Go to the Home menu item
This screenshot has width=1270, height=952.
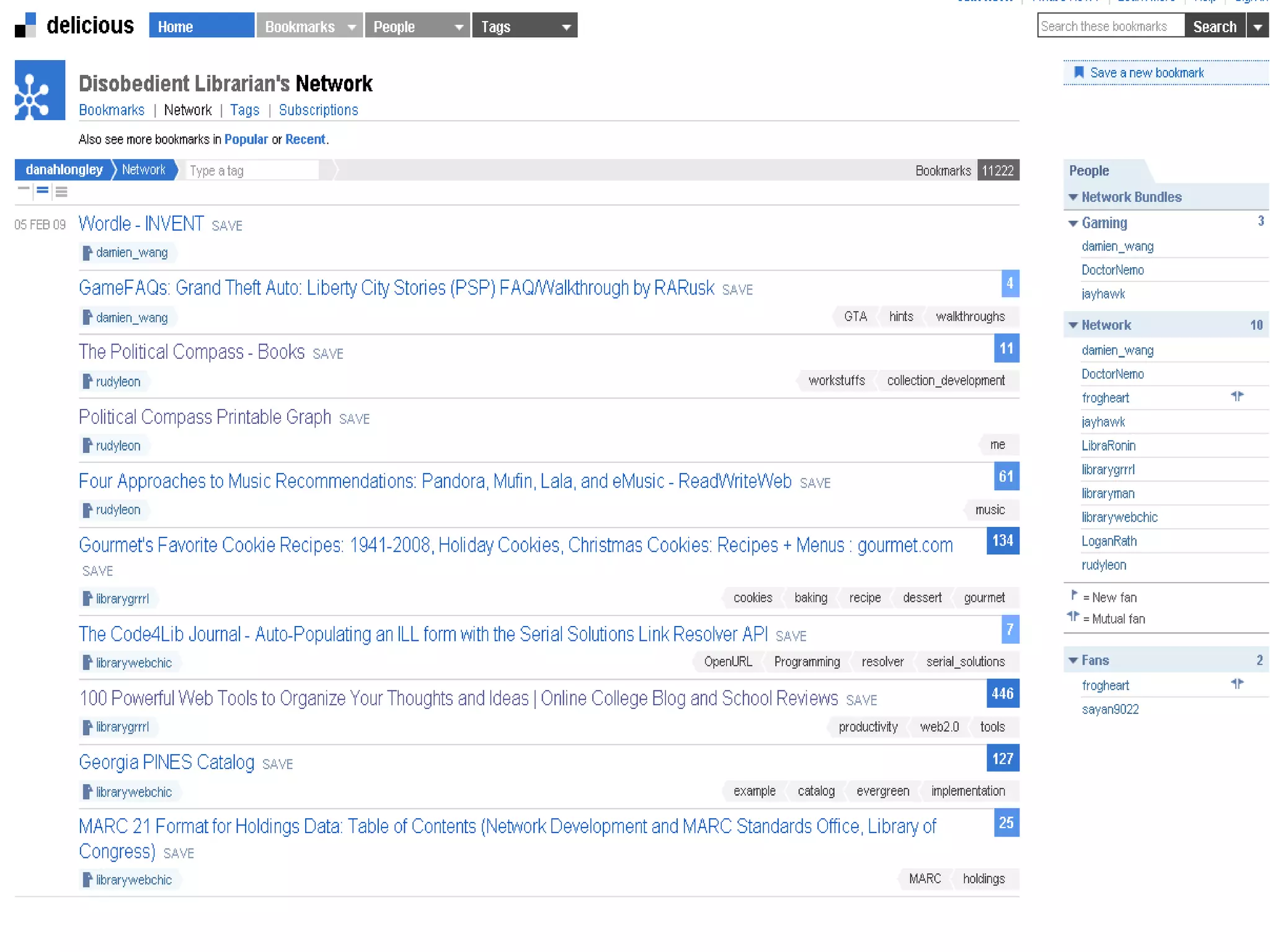[x=201, y=27]
